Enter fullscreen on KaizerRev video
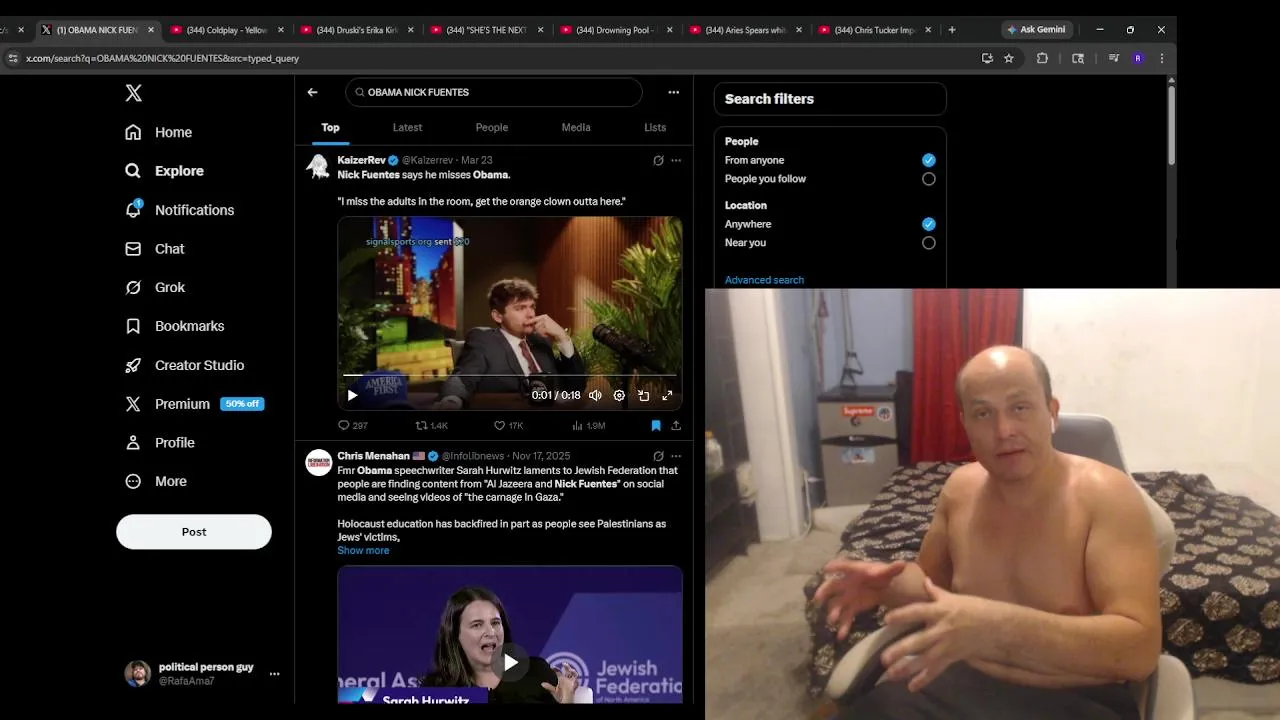The width and height of the screenshot is (1280, 720). pos(667,395)
